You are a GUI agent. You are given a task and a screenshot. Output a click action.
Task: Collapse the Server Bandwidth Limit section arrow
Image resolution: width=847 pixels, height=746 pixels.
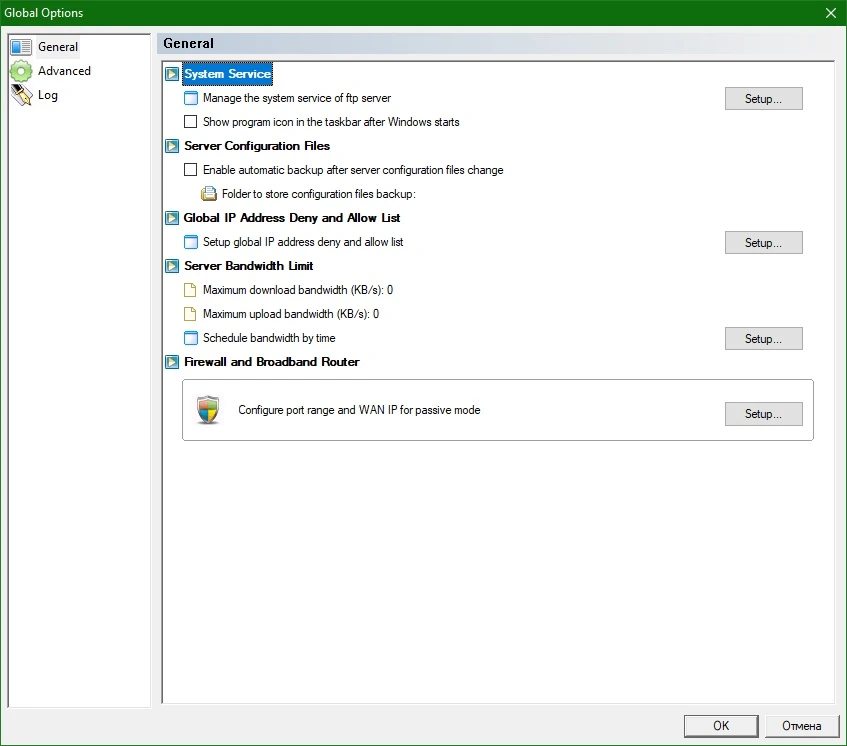(172, 266)
